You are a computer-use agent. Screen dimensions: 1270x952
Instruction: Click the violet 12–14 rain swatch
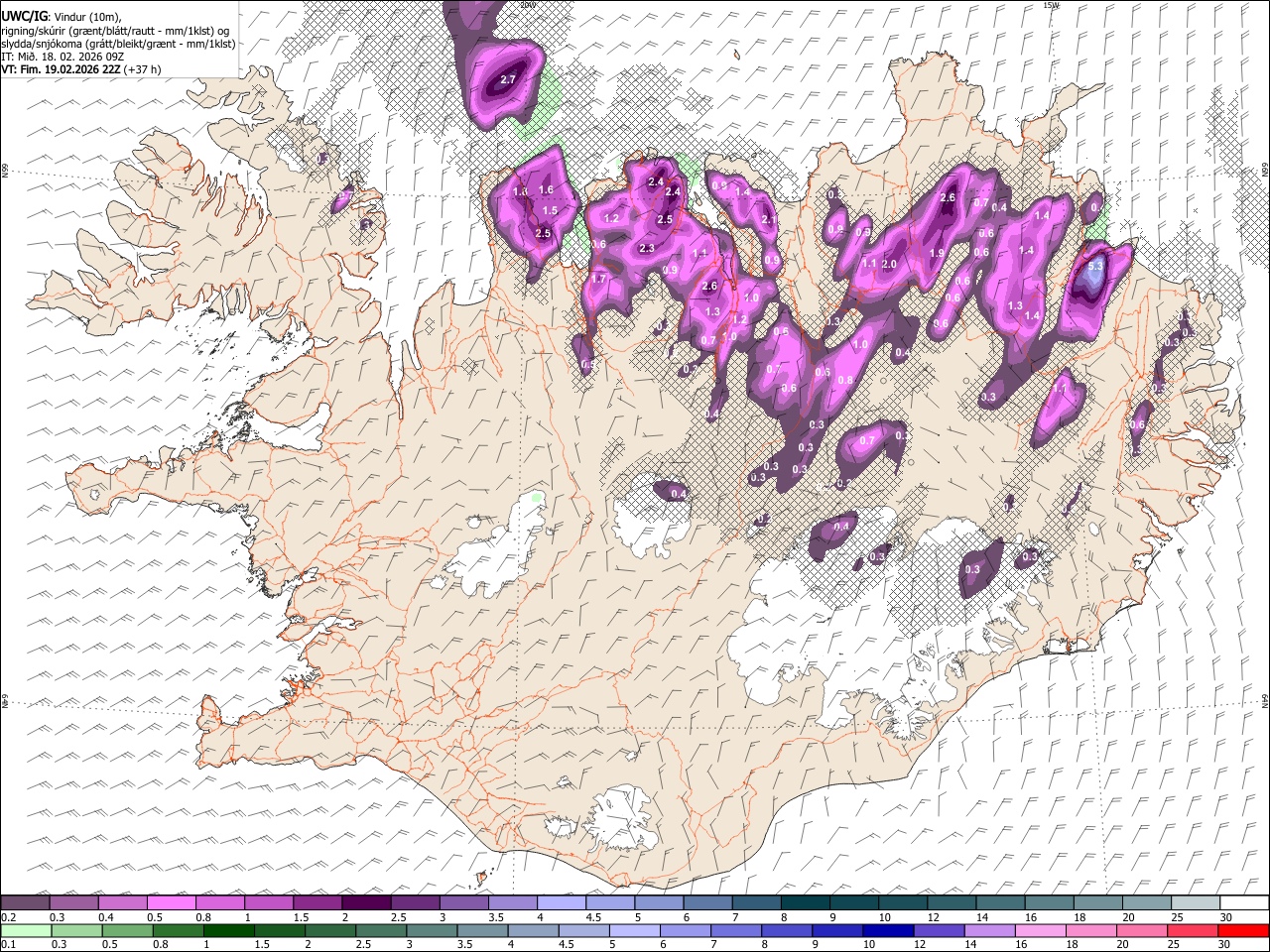pos(939,930)
